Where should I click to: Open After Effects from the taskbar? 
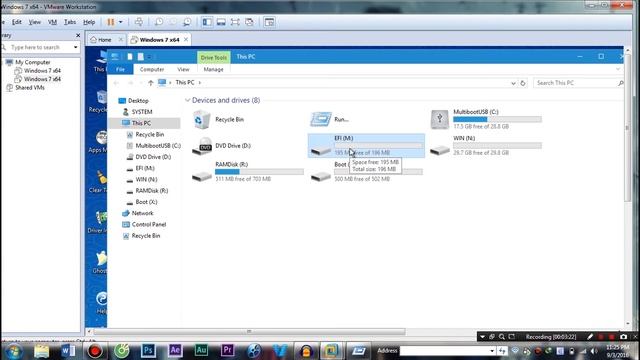click(x=175, y=351)
